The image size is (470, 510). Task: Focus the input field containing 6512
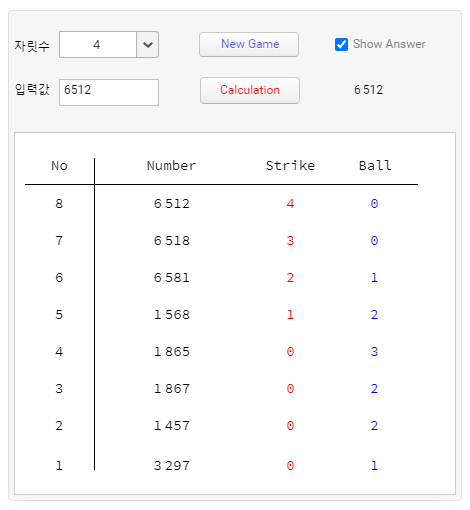coord(109,92)
